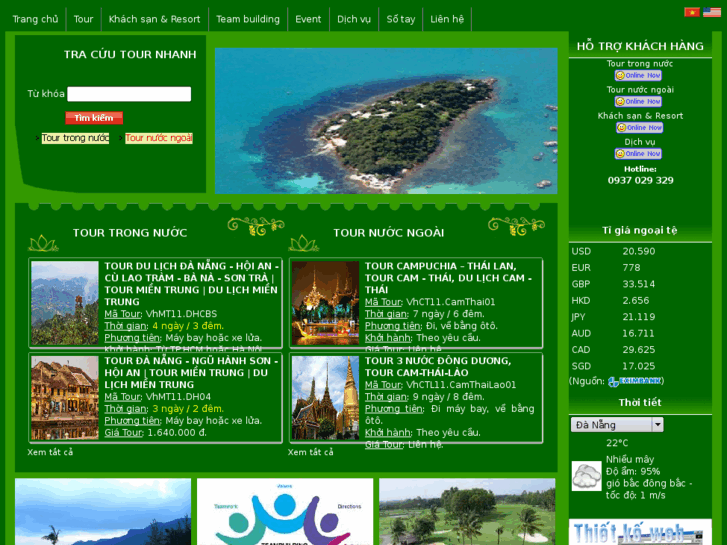Click tour code VhMT11.DHCBS
The image size is (727, 545).
point(181,314)
